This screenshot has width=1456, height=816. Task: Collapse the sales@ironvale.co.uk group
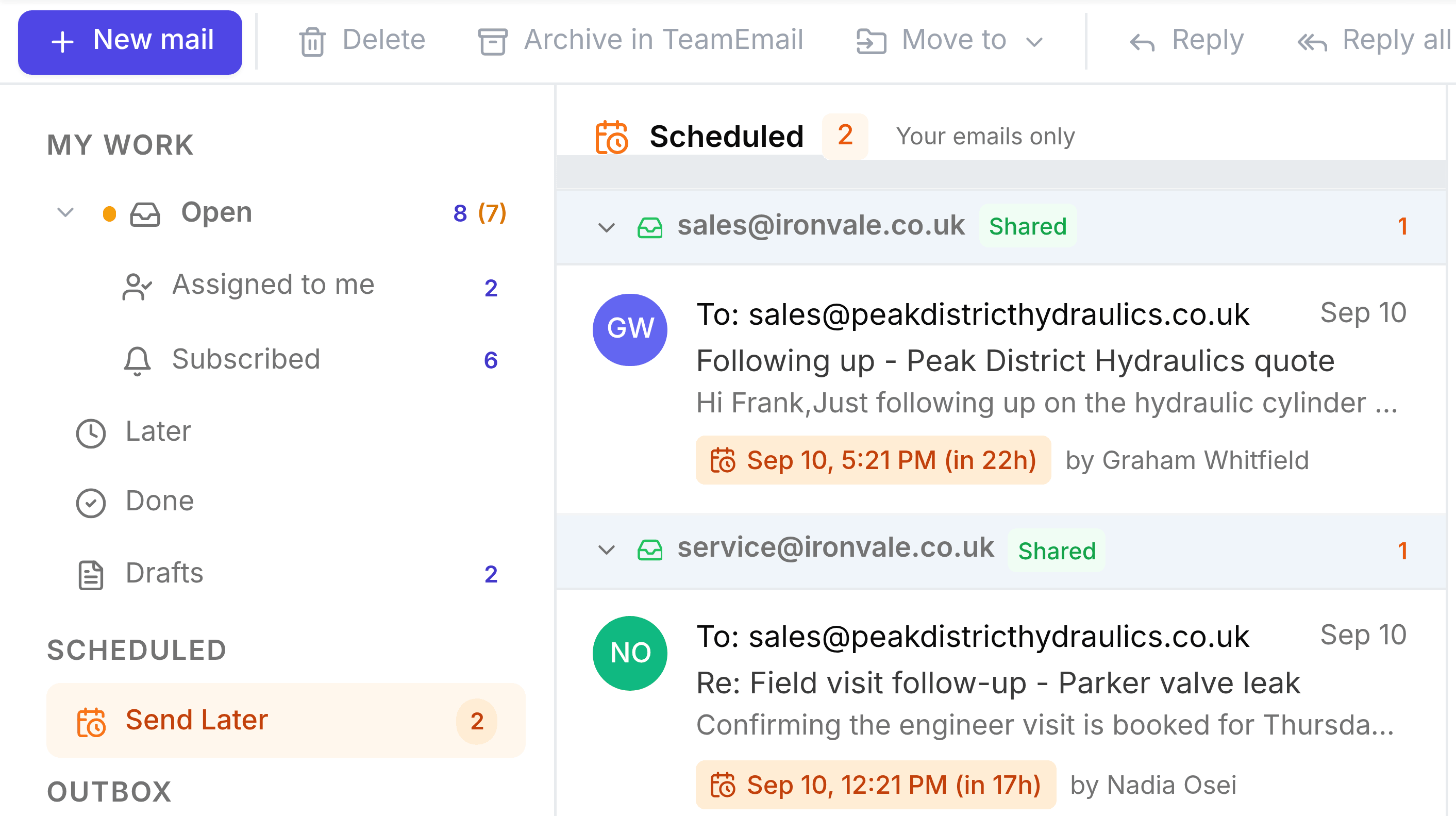(x=606, y=227)
